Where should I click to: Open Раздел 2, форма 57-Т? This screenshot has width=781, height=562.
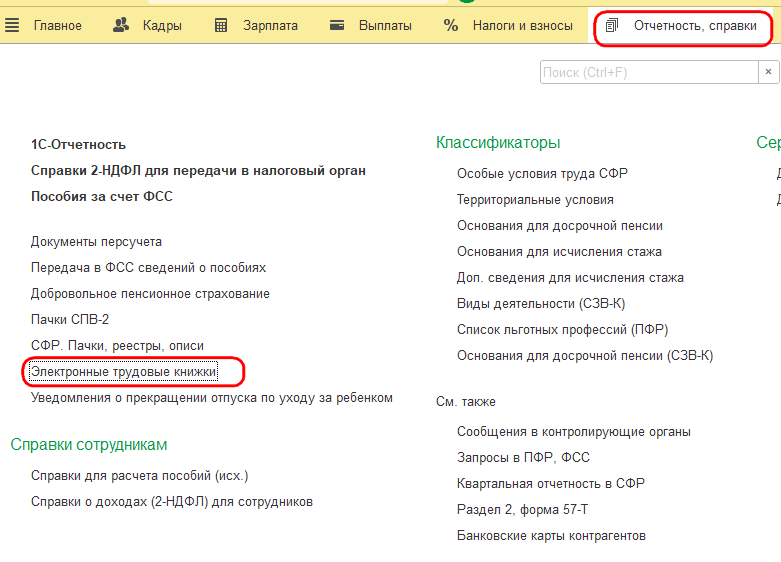(522, 510)
